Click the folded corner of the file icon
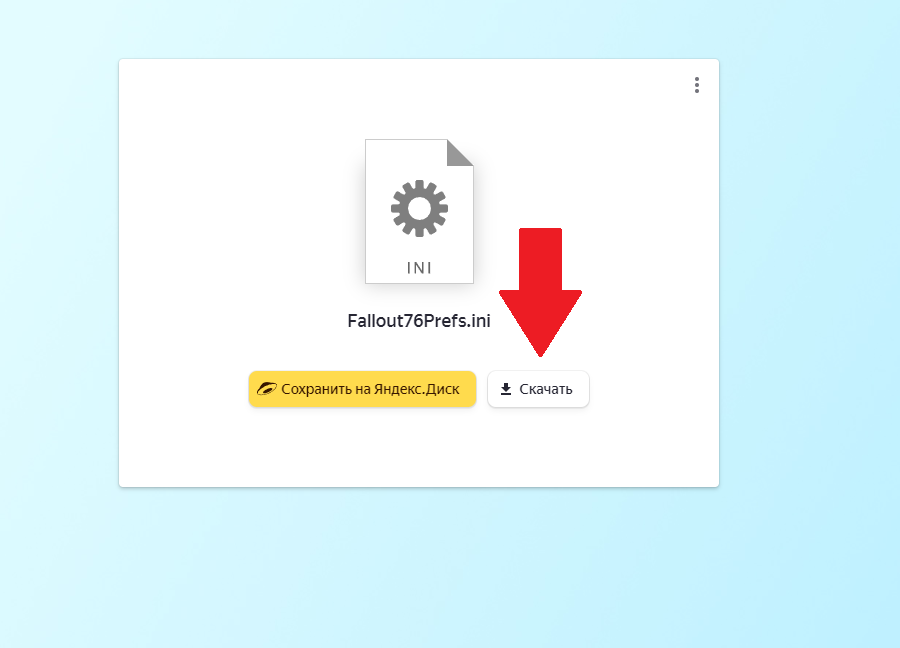The image size is (900, 648). click(460, 153)
